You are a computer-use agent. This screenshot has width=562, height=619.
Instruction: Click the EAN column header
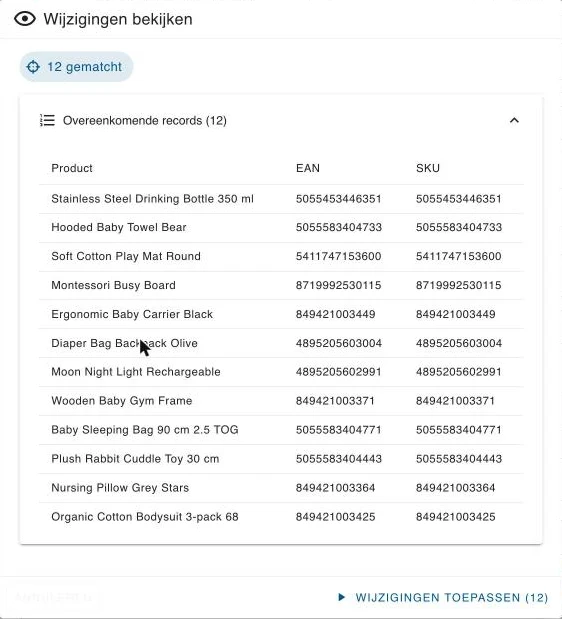pyautogui.click(x=308, y=168)
